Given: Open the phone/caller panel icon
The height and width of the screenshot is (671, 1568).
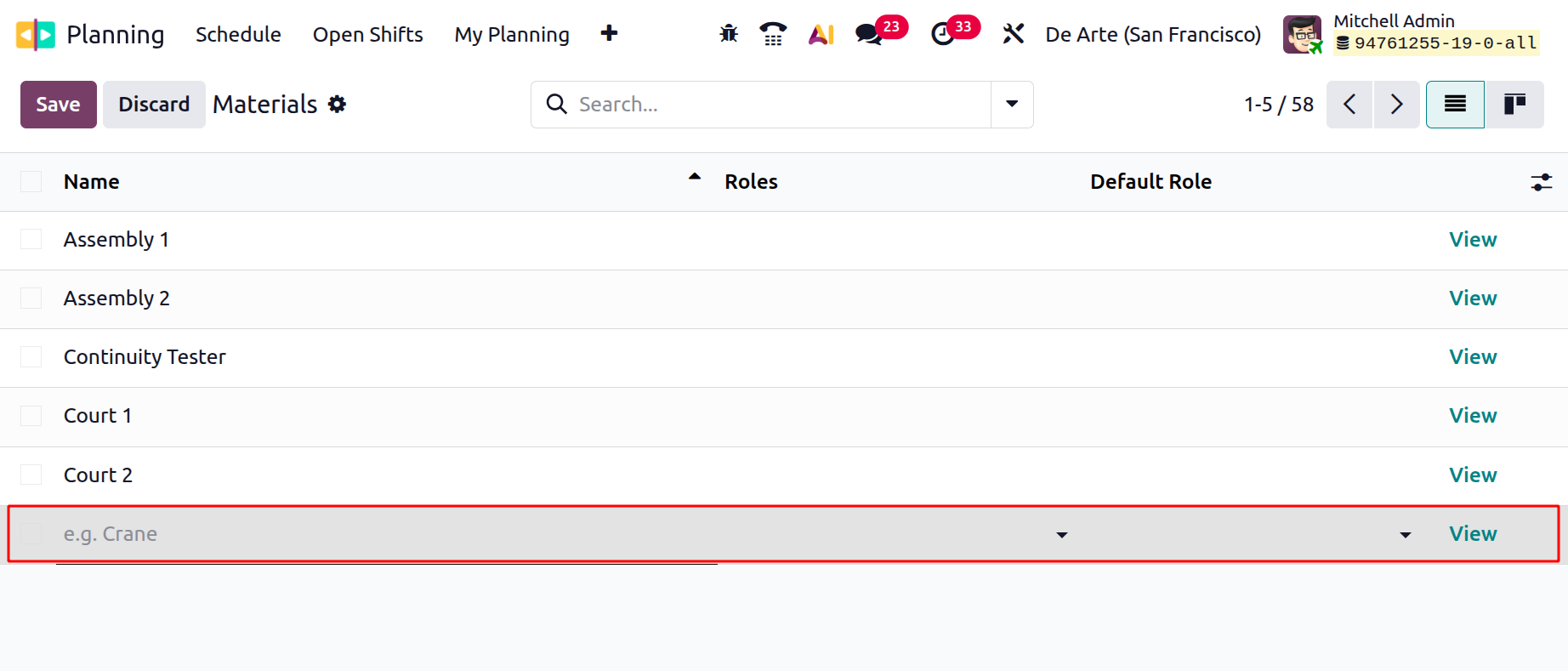Looking at the screenshot, I should pyautogui.click(x=773, y=34).
